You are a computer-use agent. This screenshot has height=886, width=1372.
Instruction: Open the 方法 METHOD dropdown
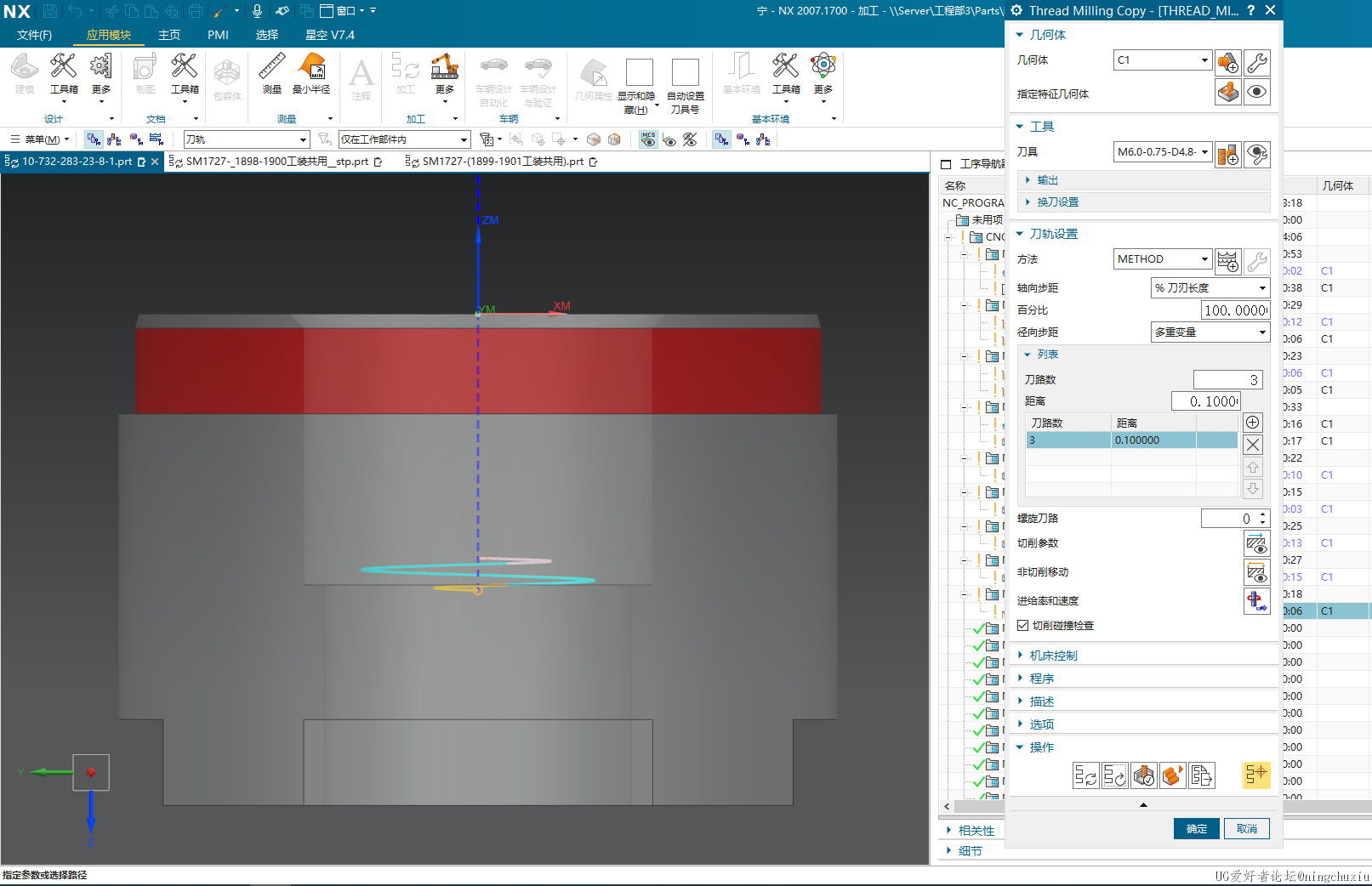pyautogui.click(x=1162, y=259)
